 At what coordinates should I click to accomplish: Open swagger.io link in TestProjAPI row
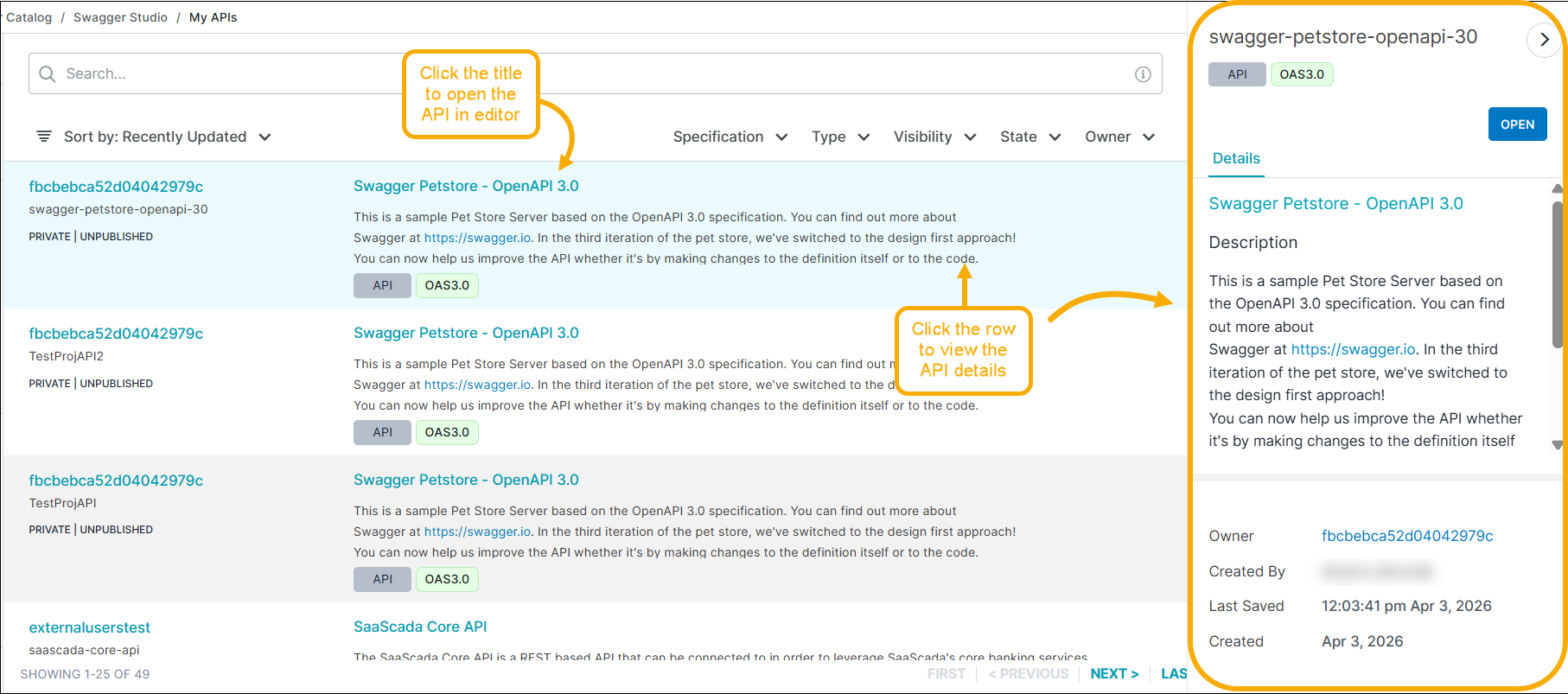coord(477,532)
